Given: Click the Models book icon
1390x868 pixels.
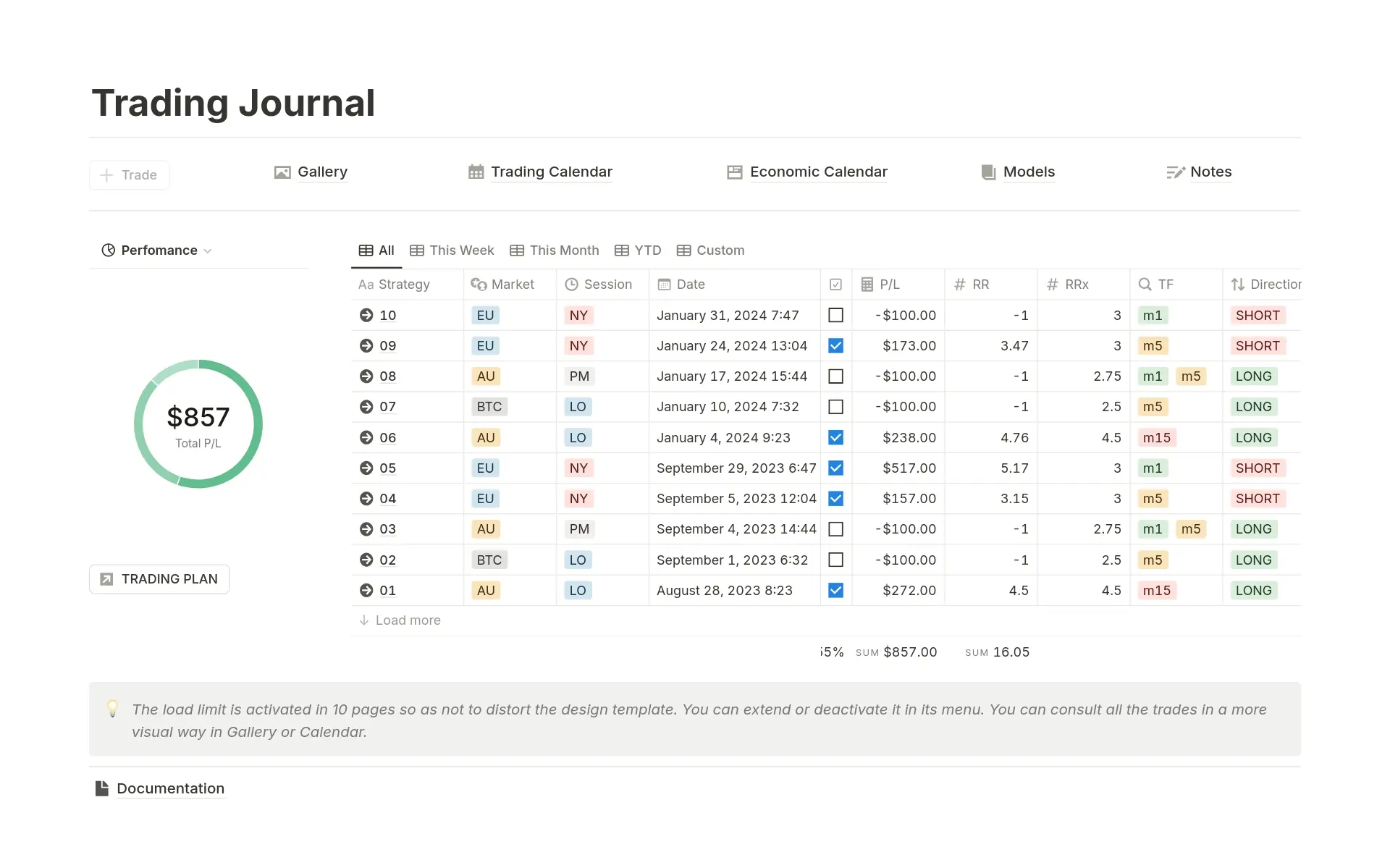Looking at the screenshot, I should coord(987,172).
